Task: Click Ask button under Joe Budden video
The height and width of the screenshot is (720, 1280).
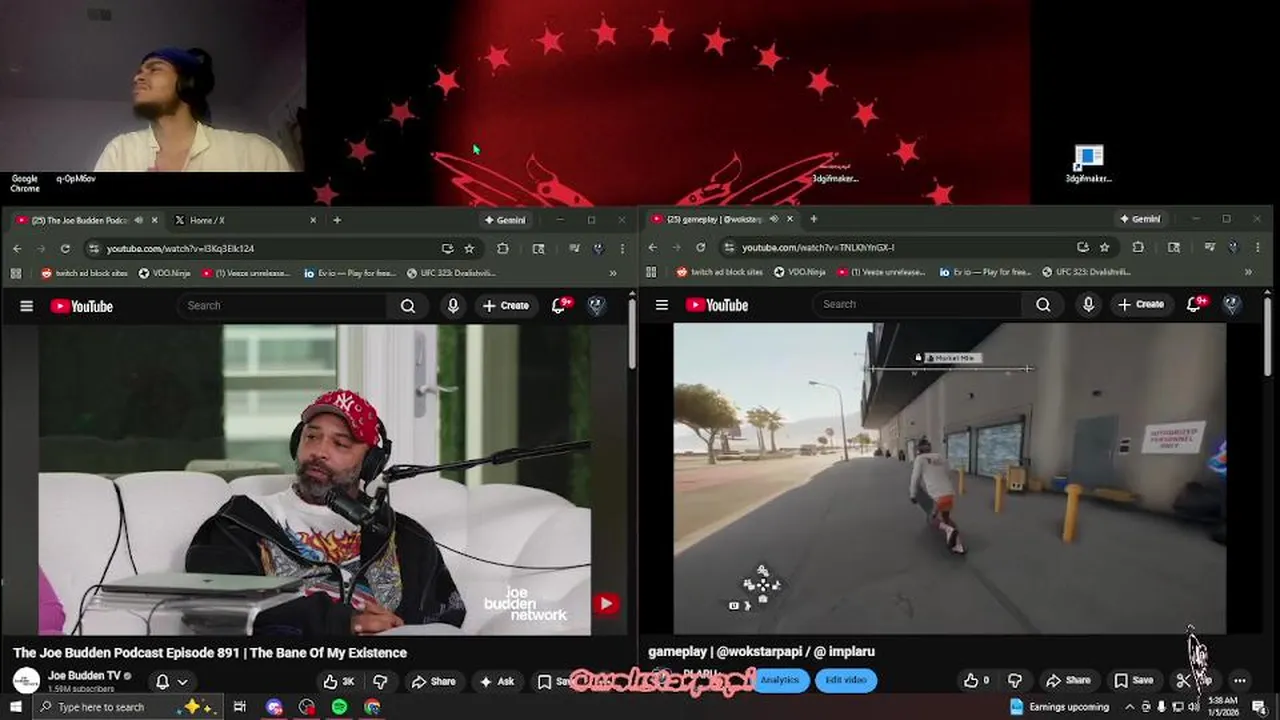Action: click(x=497, y=681)
